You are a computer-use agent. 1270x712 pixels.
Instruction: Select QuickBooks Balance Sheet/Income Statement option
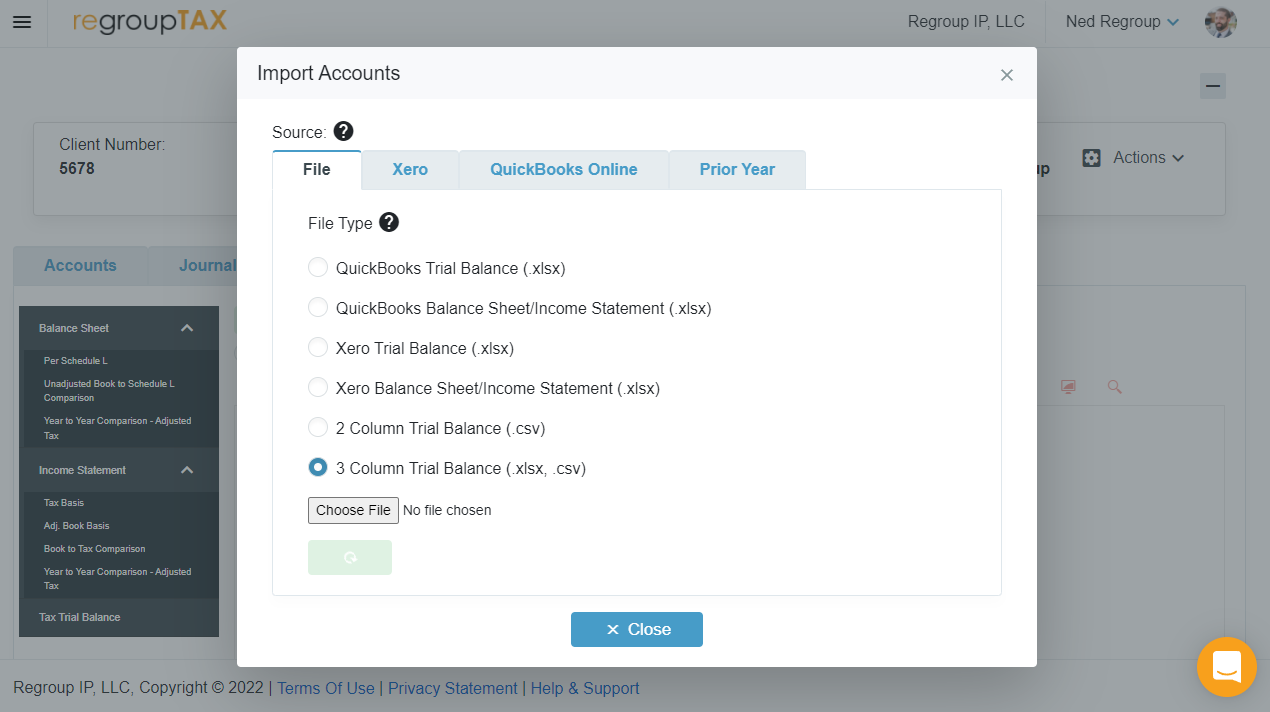[x=318, y=308]
